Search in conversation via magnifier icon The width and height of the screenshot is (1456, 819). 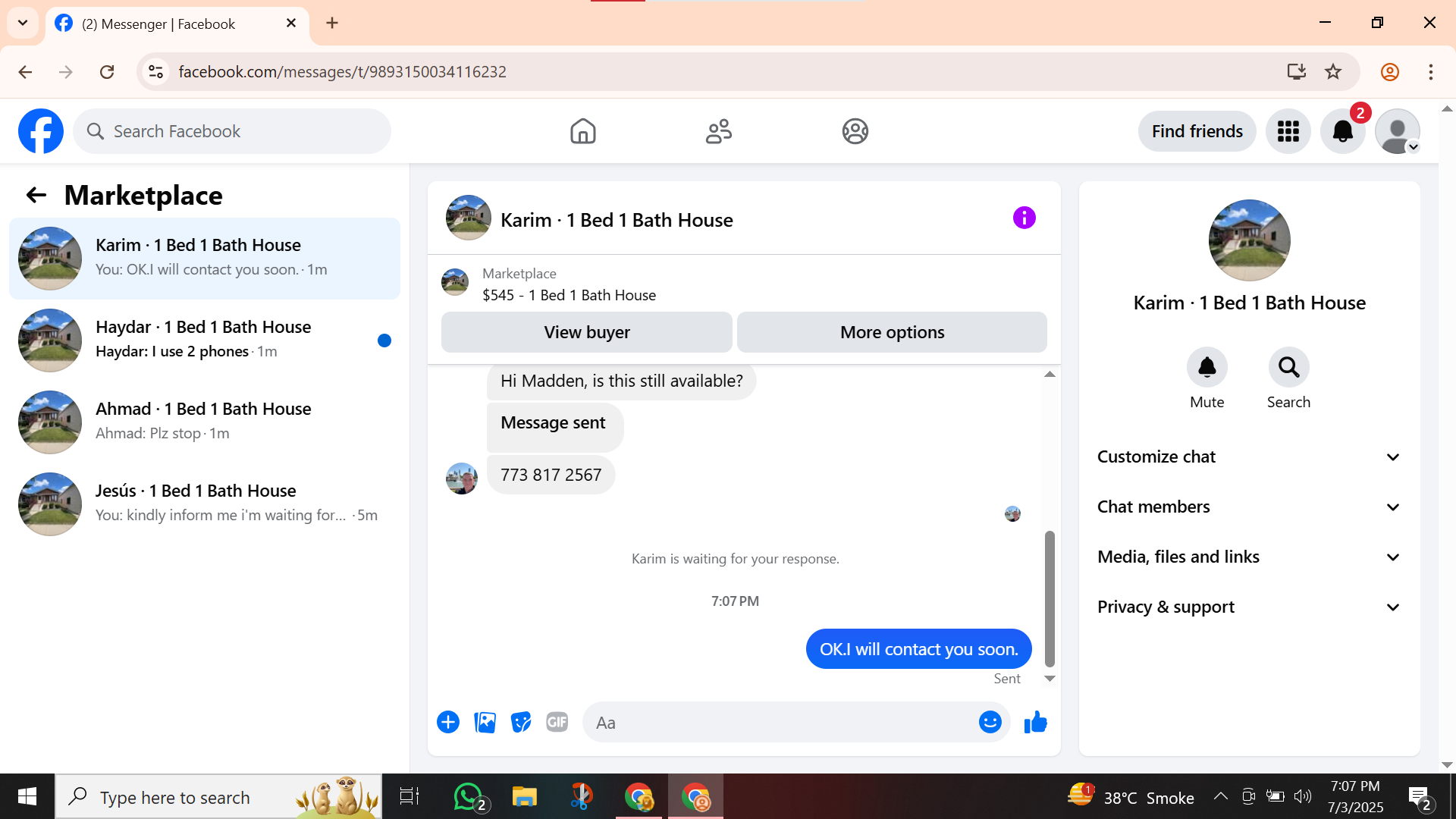(x=1288, y=368)
